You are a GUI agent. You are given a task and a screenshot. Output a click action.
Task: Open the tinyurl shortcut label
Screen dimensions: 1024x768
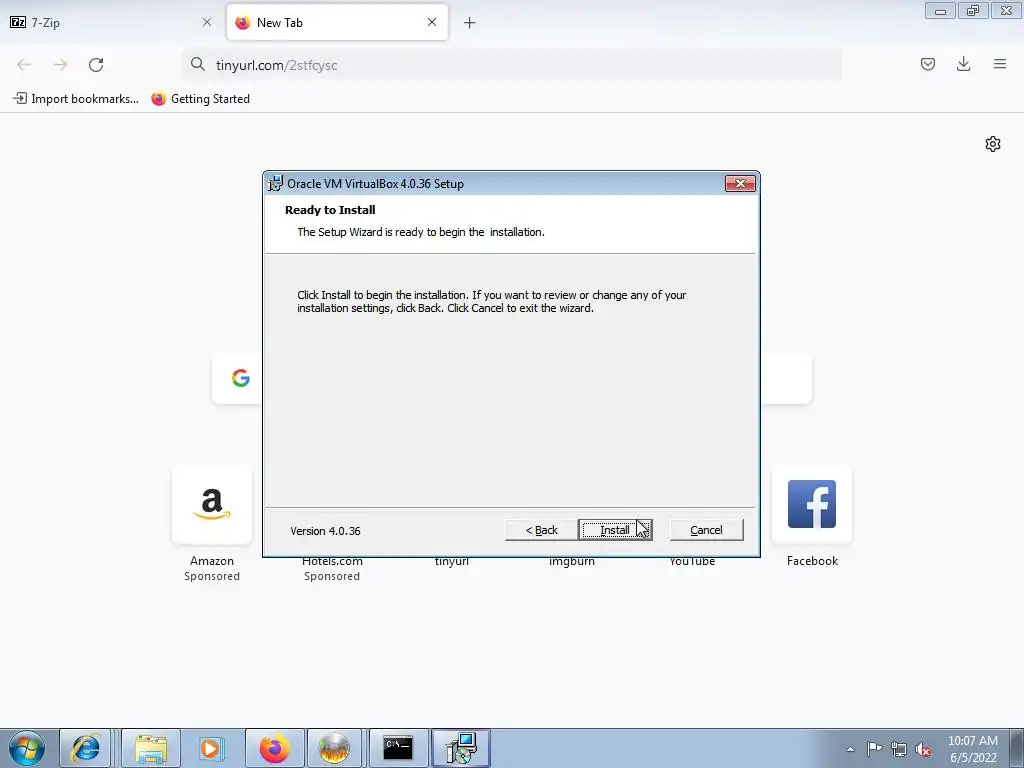(451, 562)
